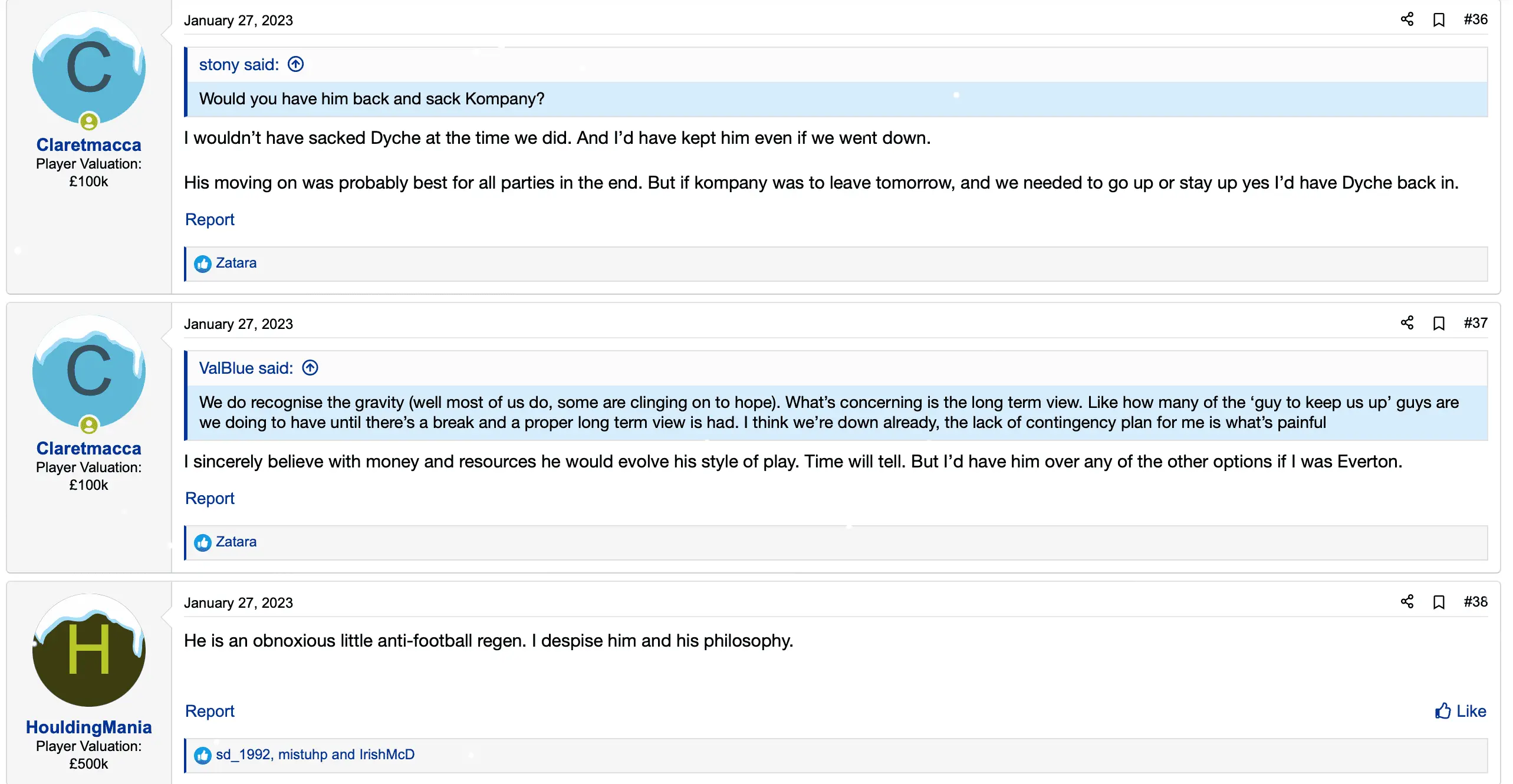Image resolution: width=1513 pixels, height=784 pixels.
Task: Click HouldingMania's H avatar
Action: (x=88, y=650)
